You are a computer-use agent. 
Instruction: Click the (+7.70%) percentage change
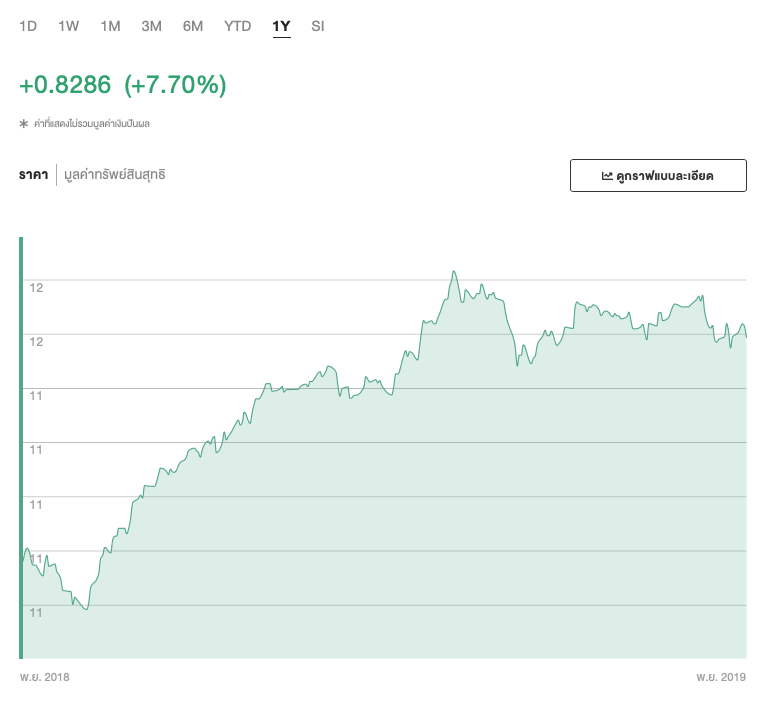pos(175,86)
